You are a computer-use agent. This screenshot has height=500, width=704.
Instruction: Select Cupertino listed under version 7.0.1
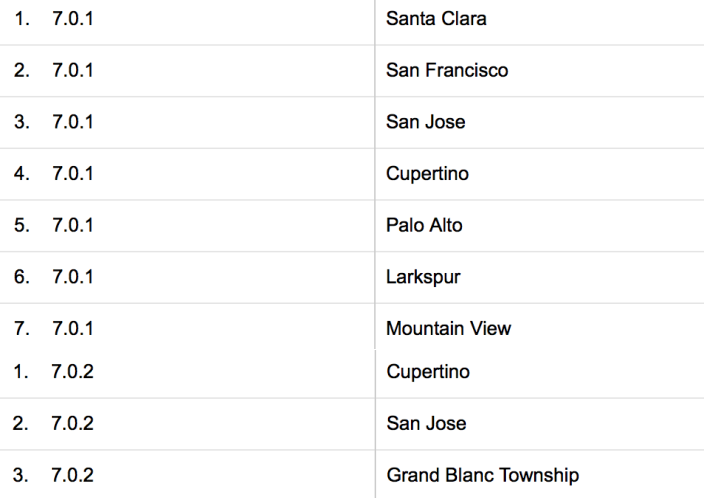pyautogui.click(x=427, y=174)
